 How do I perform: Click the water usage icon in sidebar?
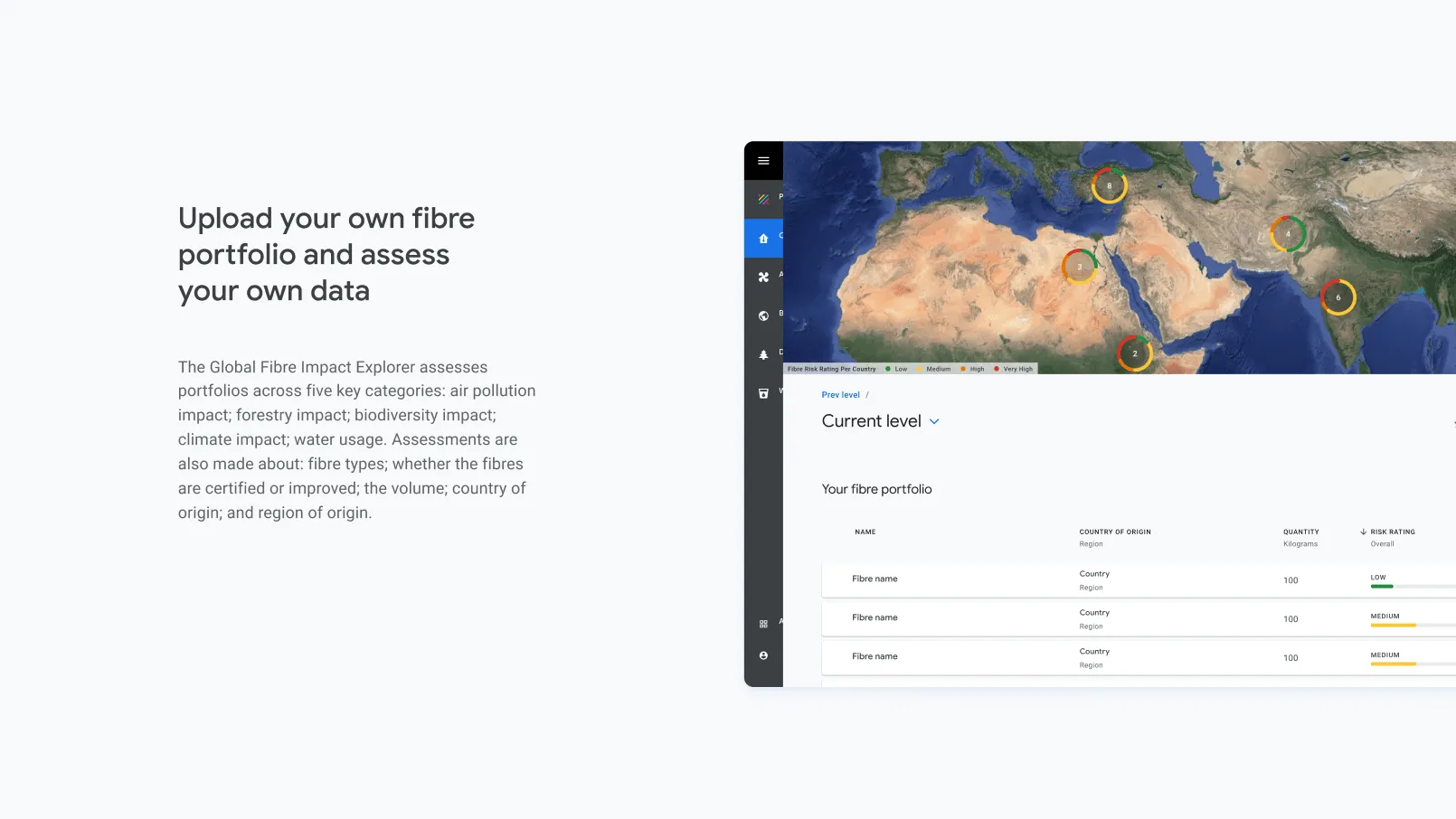pos(763,392)
